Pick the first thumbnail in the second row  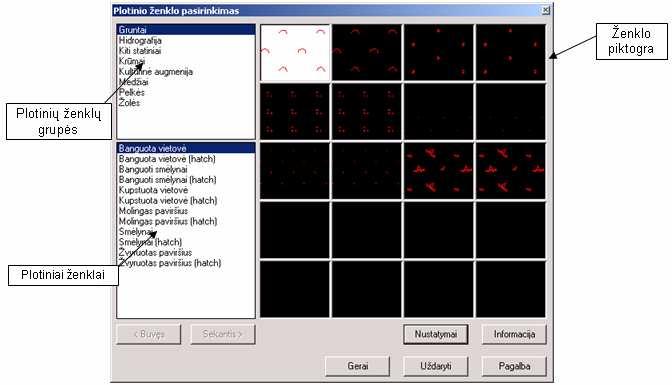click(295, 111)
